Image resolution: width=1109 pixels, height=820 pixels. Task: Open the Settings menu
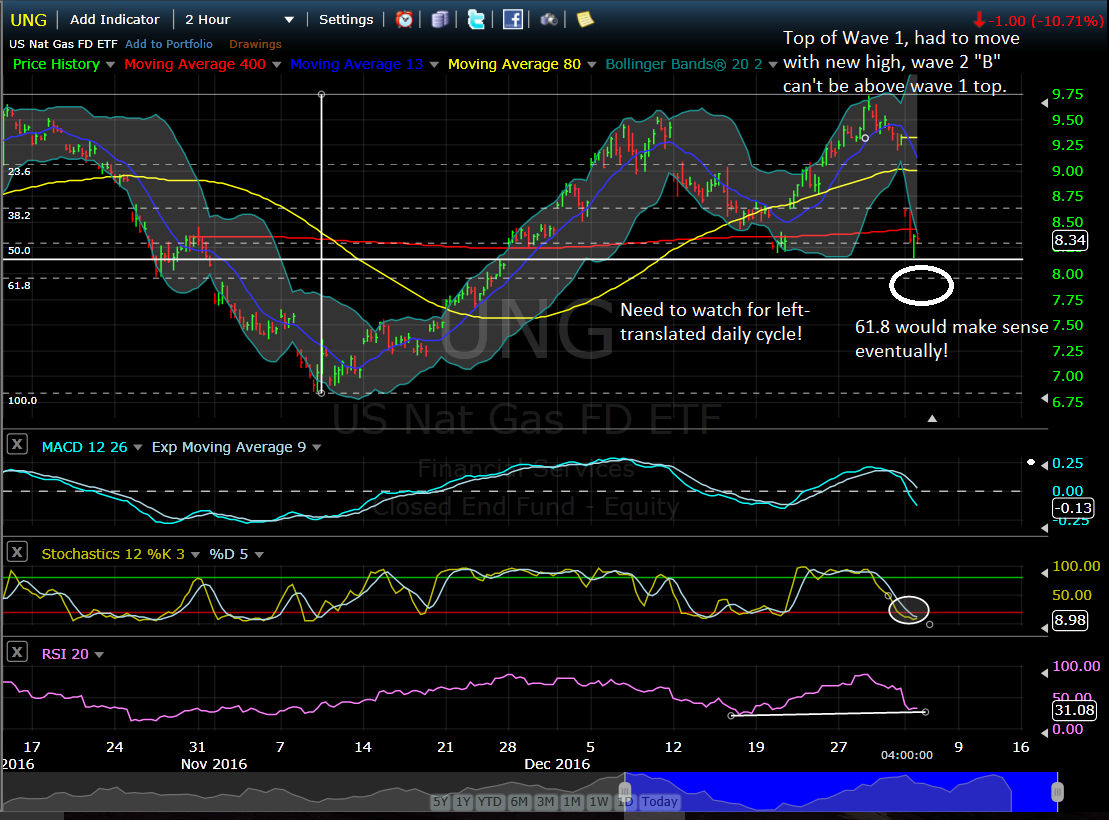346,19
